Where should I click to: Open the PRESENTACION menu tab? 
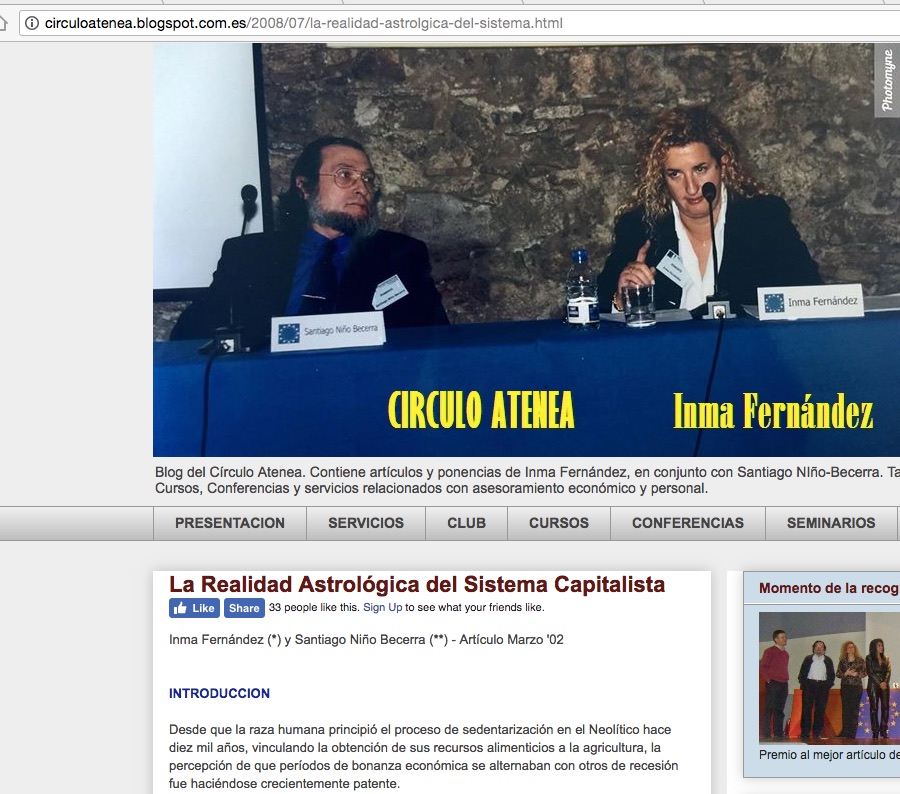[x=229, y=523]
